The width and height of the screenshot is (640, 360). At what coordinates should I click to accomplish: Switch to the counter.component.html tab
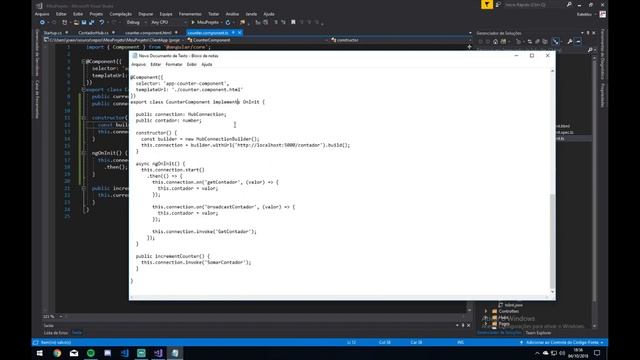(x=149, y=33)
